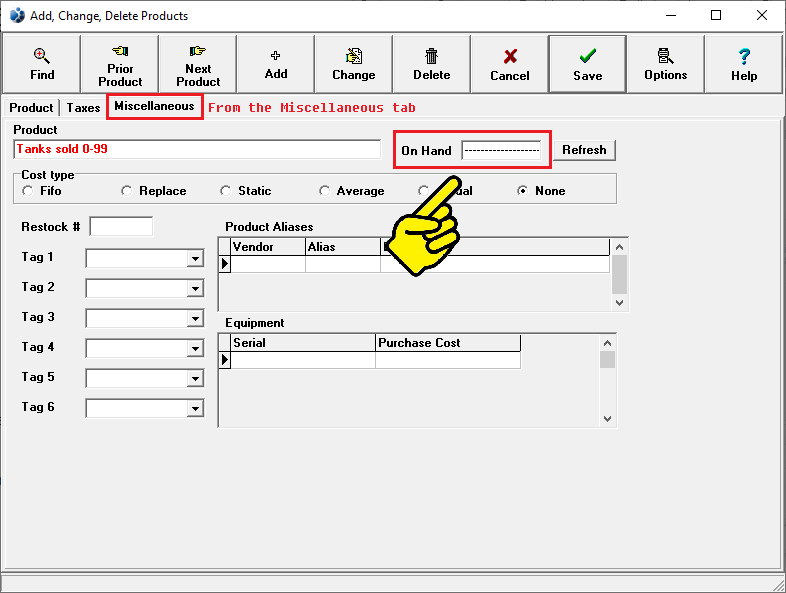Screen dimensions: 786x593
Task: Switch to the Product tab
Action: click(x=31, y=108)
